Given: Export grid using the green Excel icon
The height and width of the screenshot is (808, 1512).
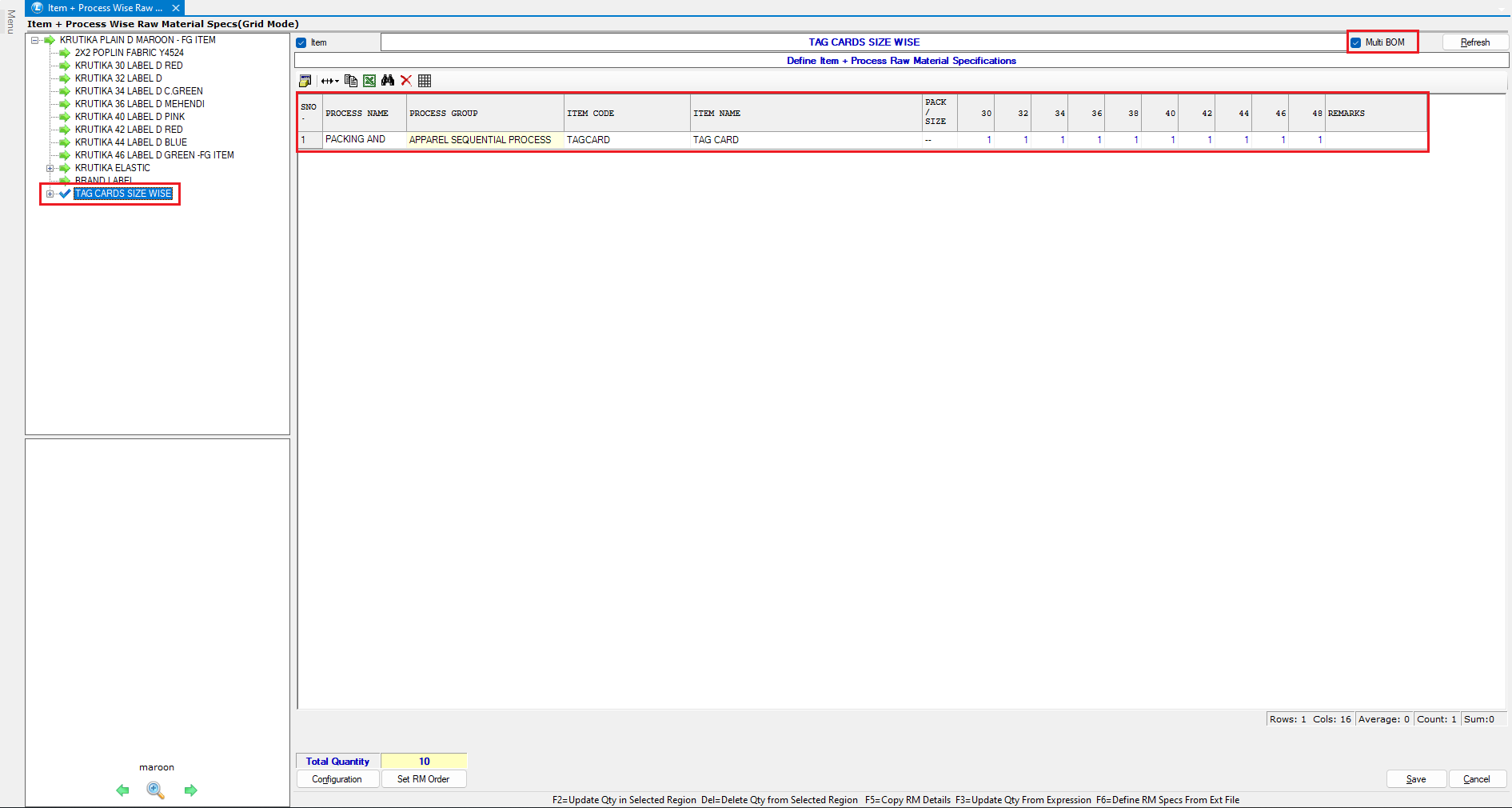Looking at the screenshot, I should [369, 81].
